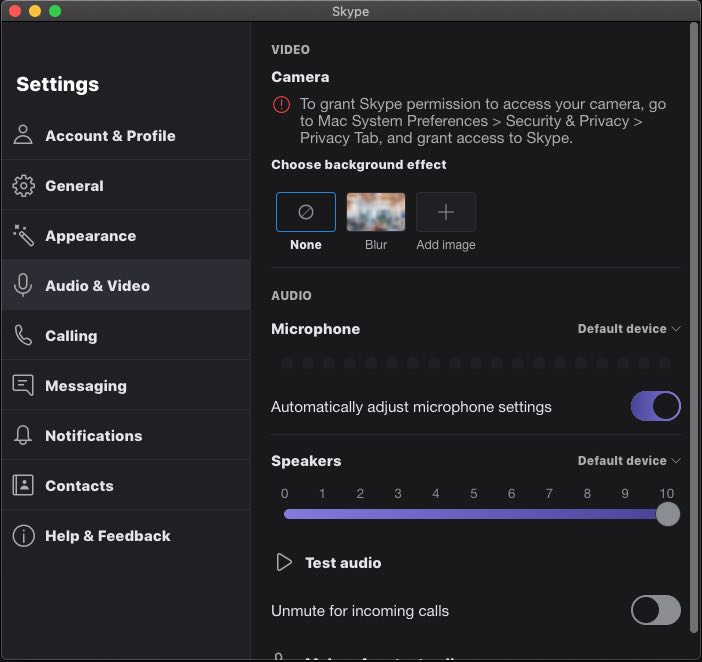Screen dimensions: 702x662
Task: Switch to the Messaging settings section
Action: [x=86, y=386]
